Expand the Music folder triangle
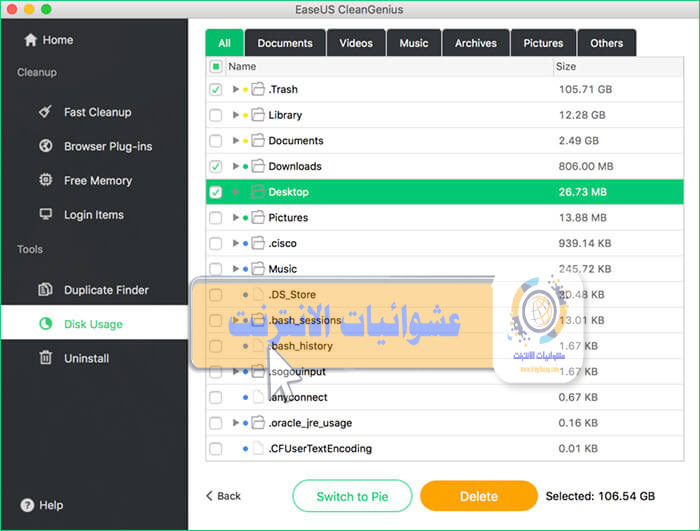The image size is (700, 531). point(236,269)
